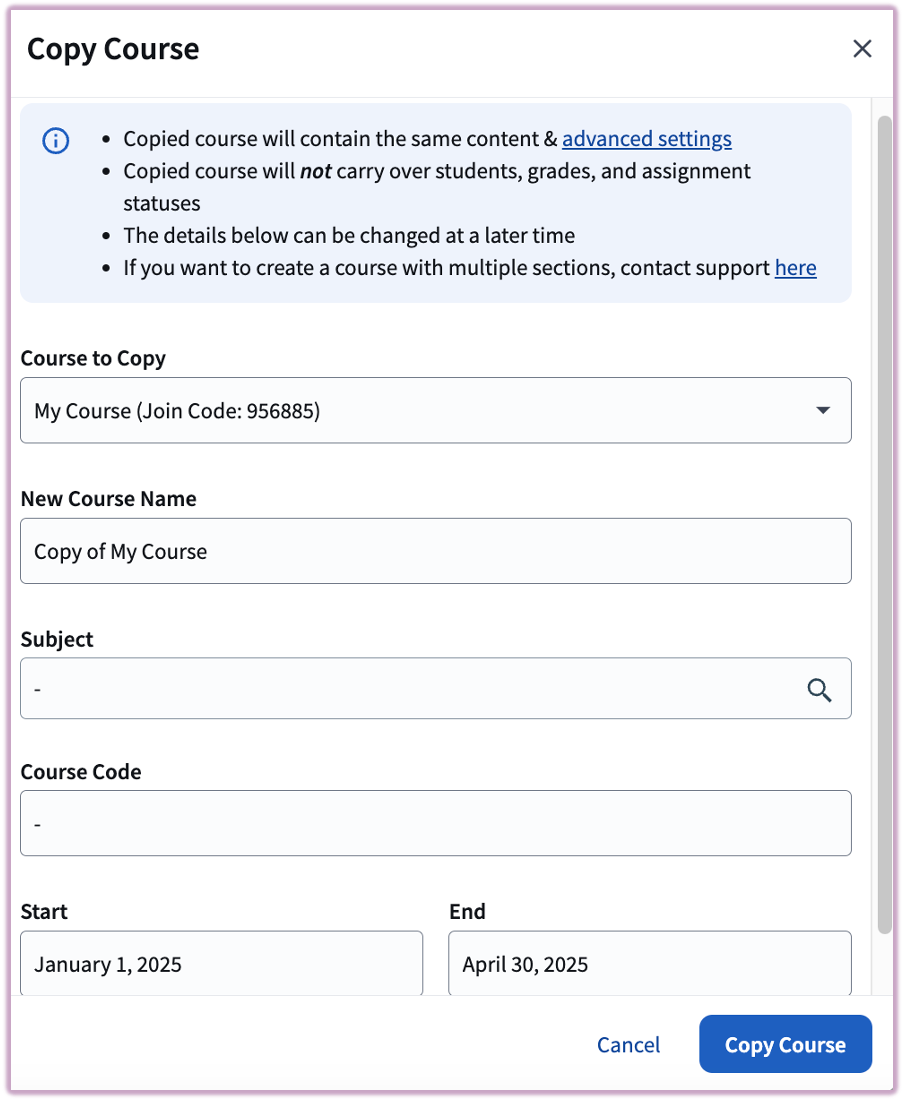Open the advanced settings link

(646, 138)
